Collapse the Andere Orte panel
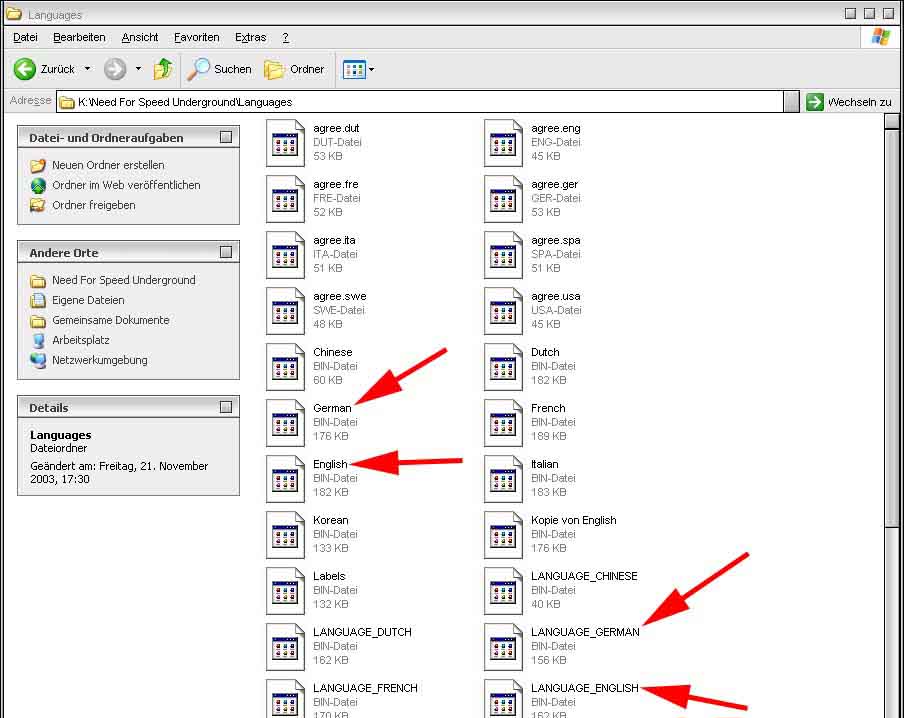 click(226, 252)
